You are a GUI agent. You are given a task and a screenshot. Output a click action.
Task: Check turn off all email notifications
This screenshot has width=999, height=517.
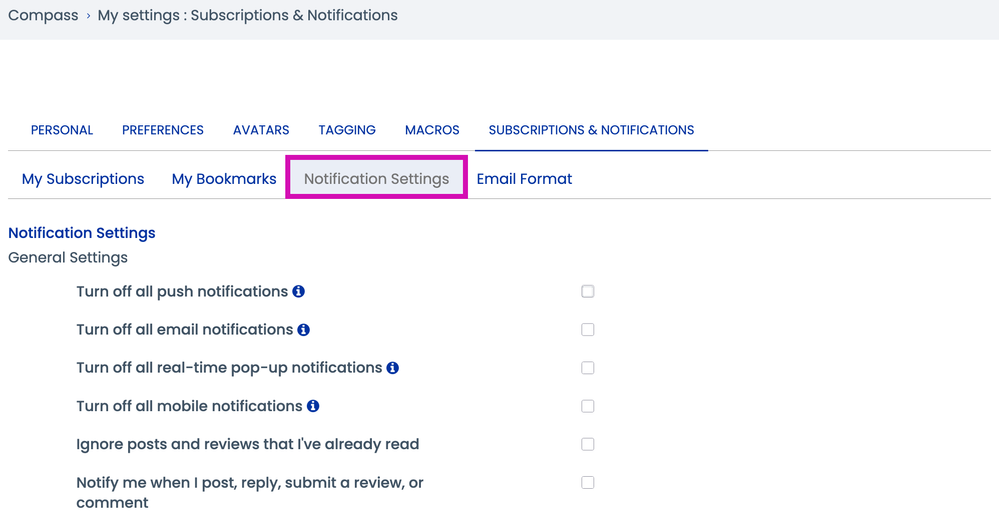(588, 329)
